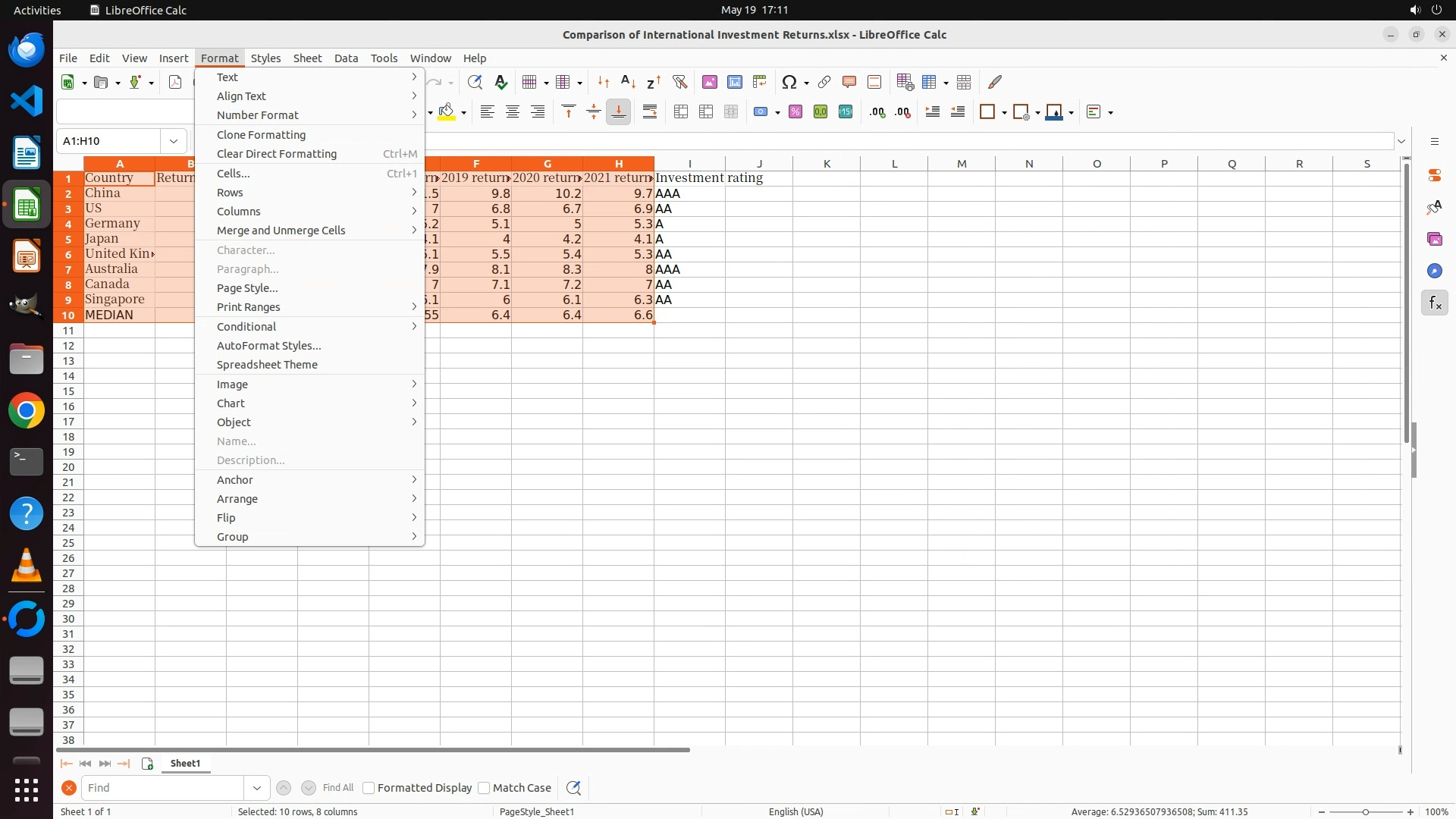1456x819 pixels.
Task: Click the Insert Chart icon
Action: [734, 82]
